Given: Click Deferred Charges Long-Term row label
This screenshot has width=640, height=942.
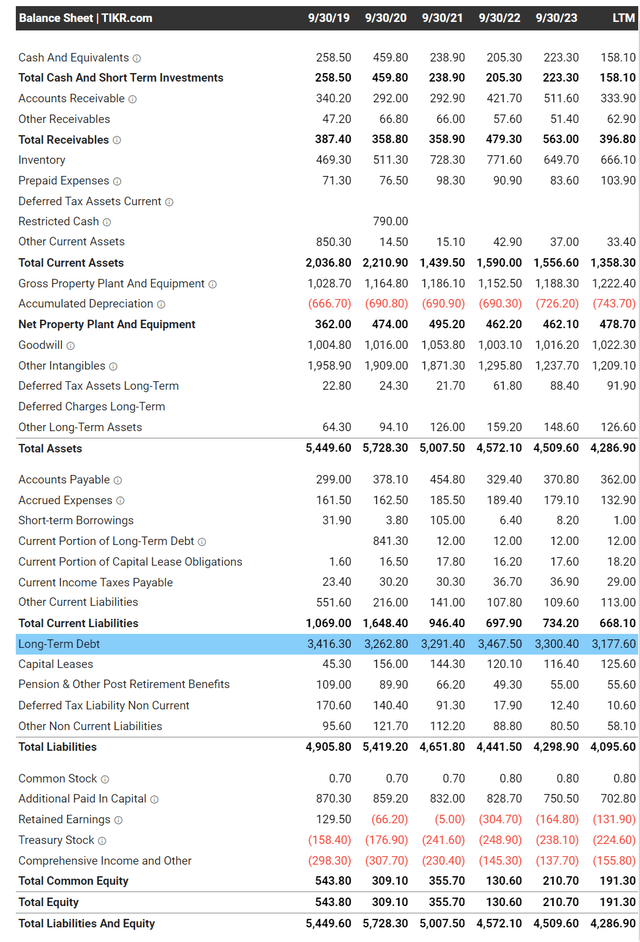Looking at the screenshot, I should [x=91, y=406].
